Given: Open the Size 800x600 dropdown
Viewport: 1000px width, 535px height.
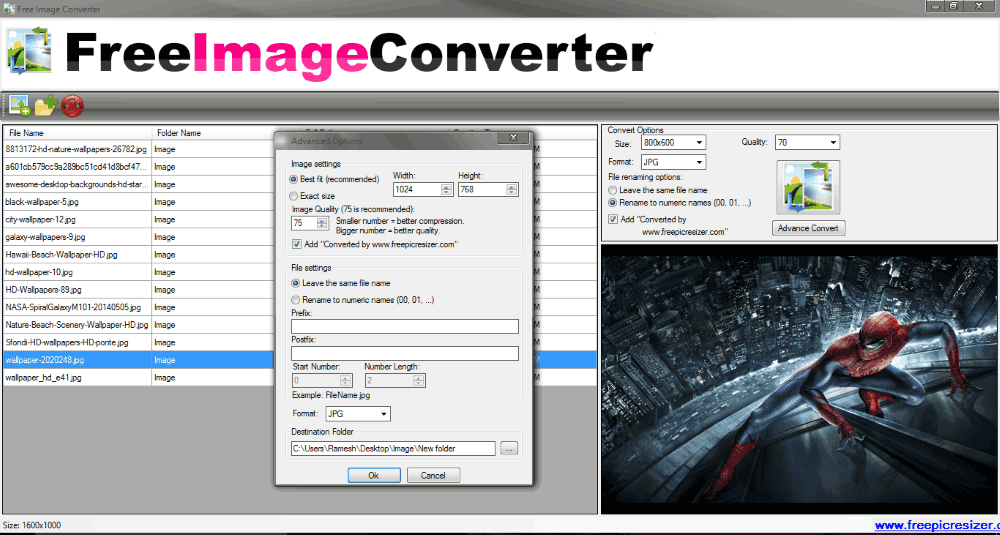Looking at the screenshot, I should click(700, 142).
